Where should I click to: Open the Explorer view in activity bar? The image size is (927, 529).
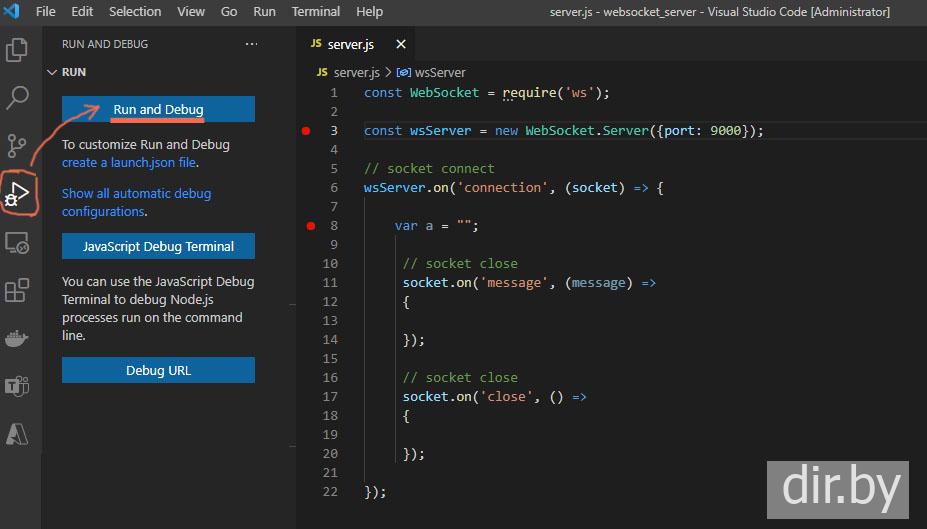(17, 48)
